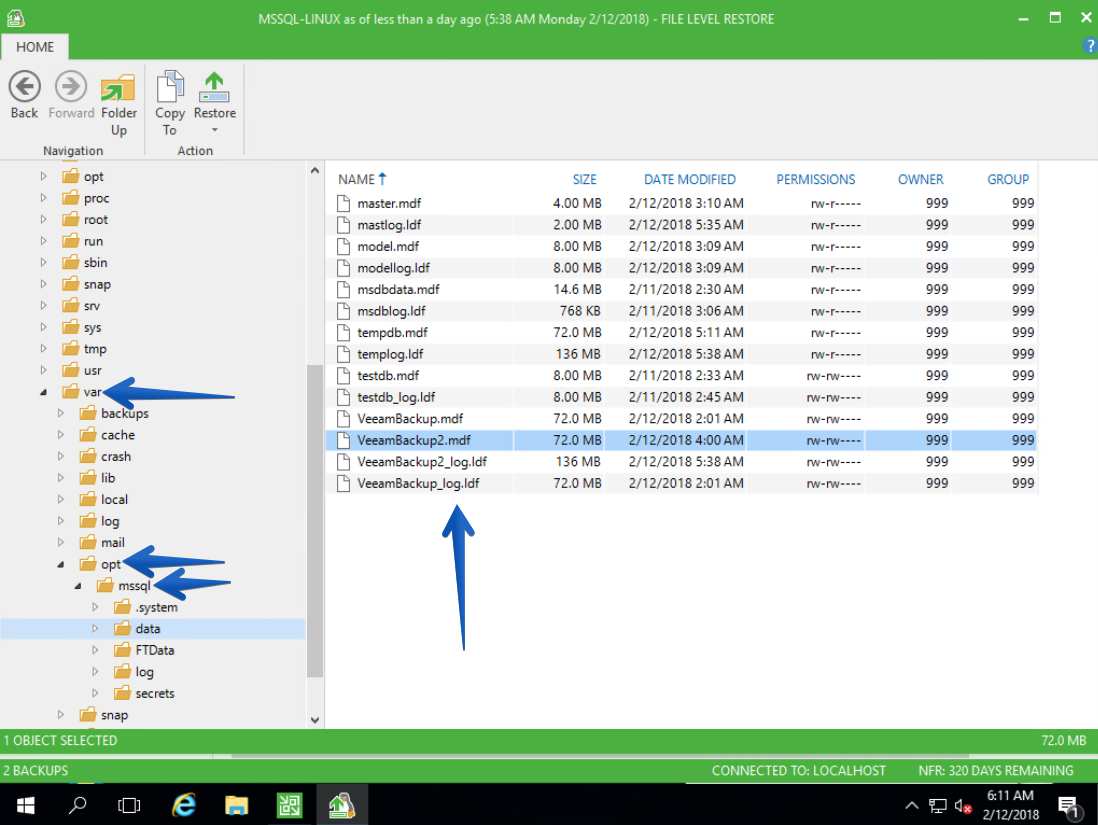This screenshot has height=825, width=1098.
Task: Open the Action Center notification icon
Action: tap(1069, 806)
